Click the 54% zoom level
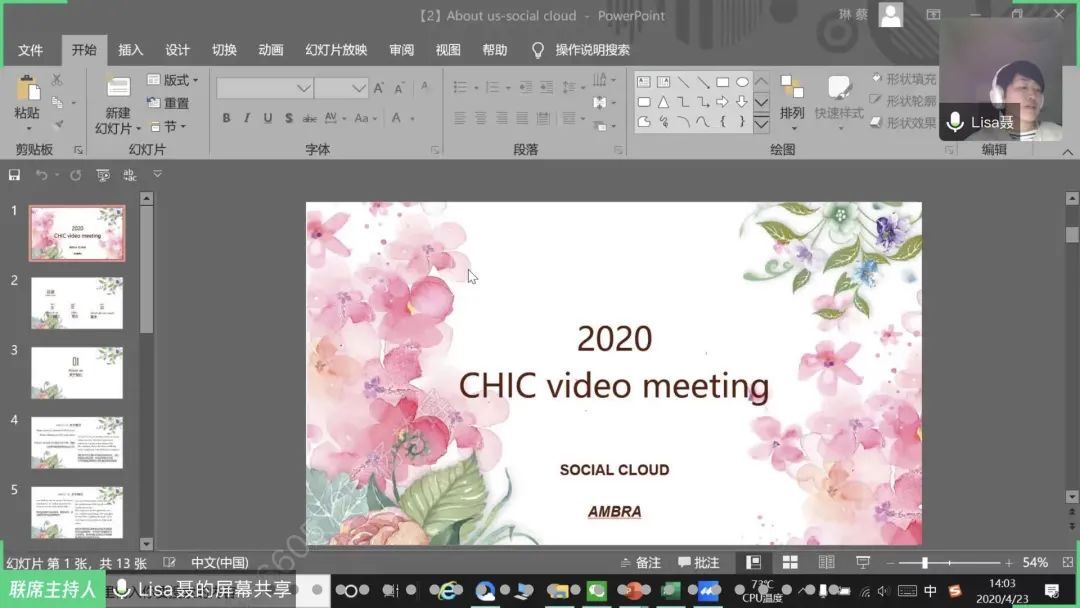1080x608 pixels. coord(1035,563)
